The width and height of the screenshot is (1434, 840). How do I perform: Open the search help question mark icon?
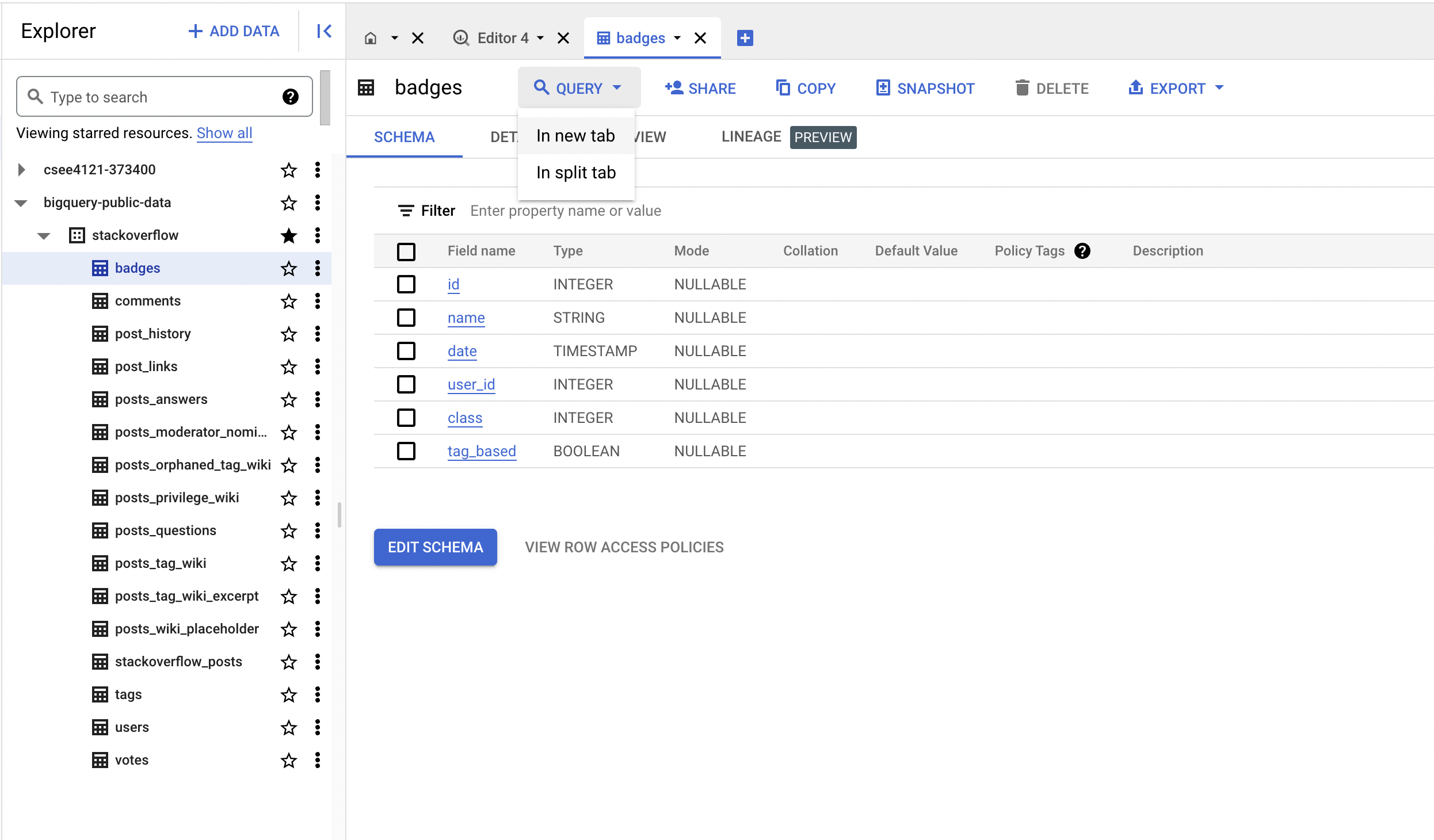click(x=291, y=97)
